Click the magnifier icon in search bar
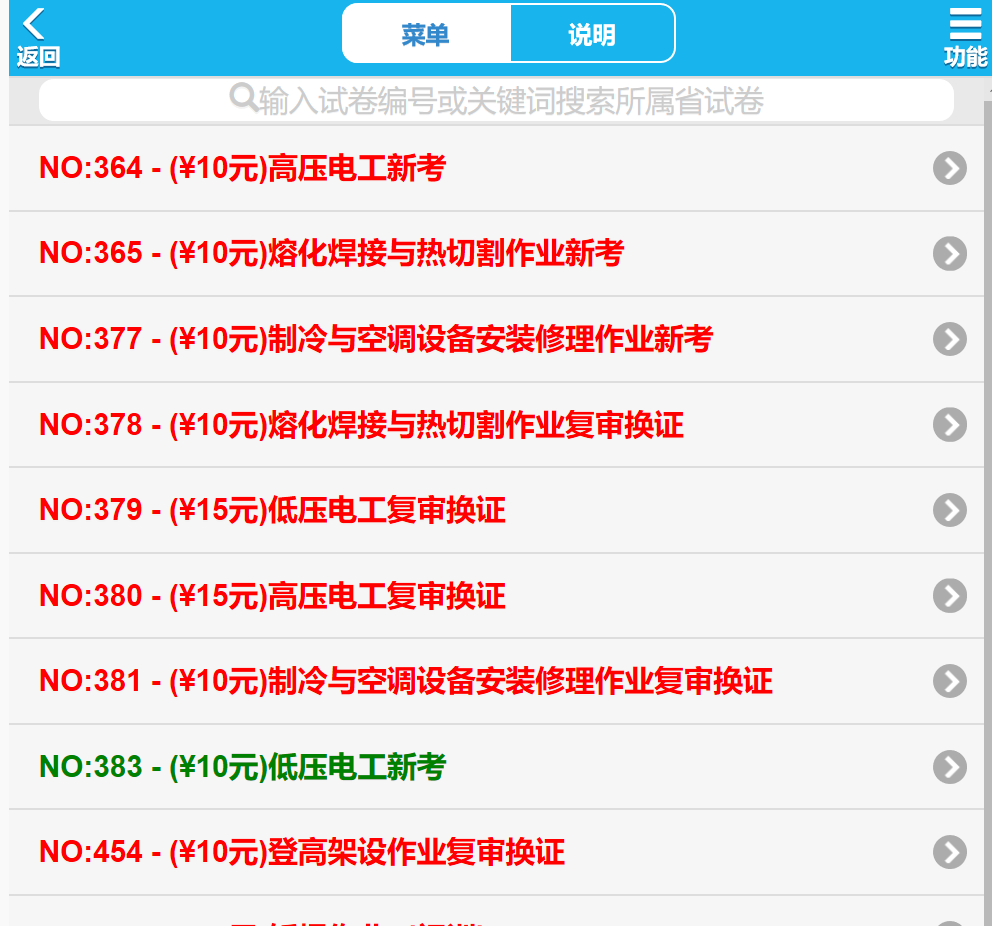This screenshot has width=992, height=926. [x=243, y=98]
